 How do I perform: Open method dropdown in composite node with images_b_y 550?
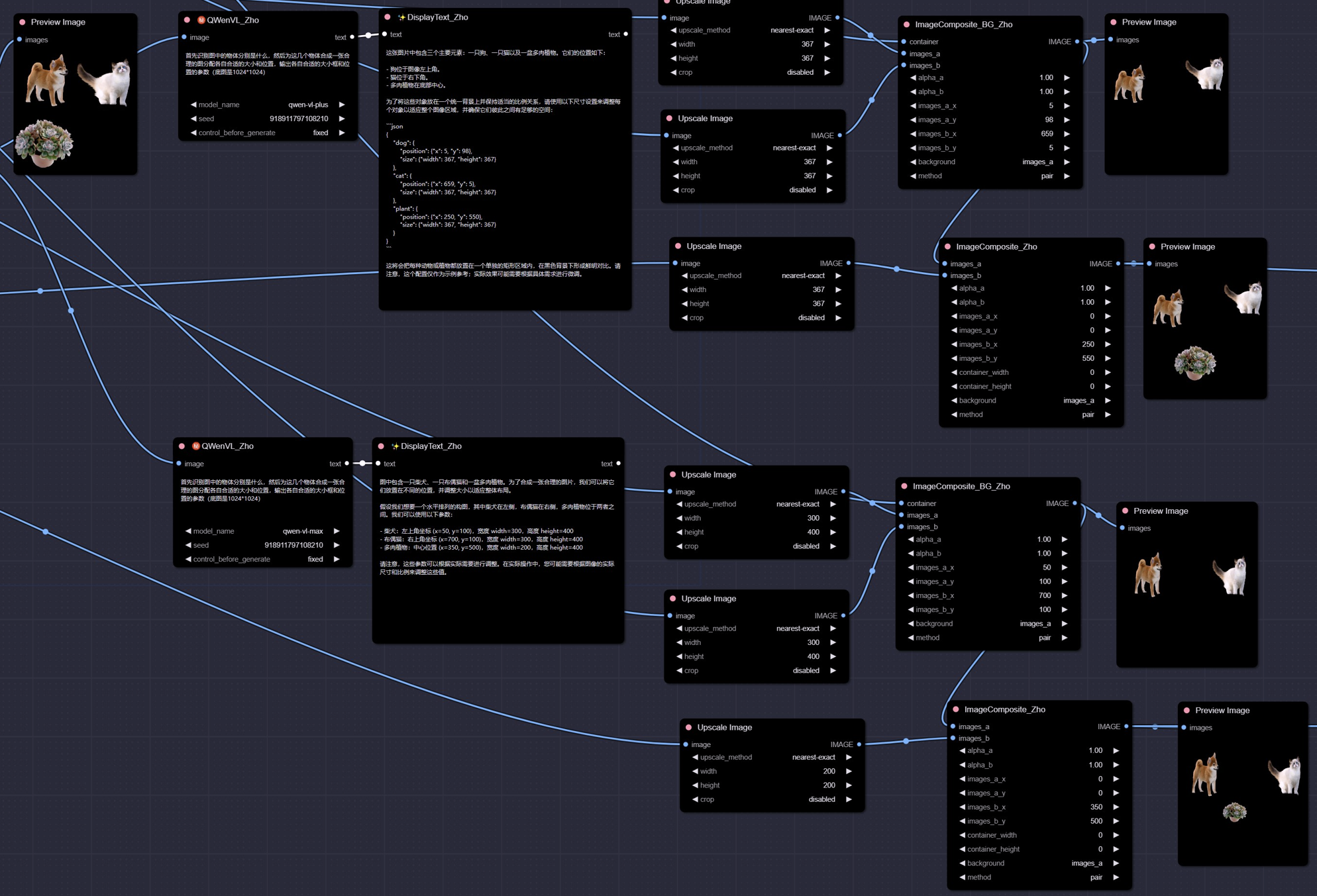[1031, 415]
